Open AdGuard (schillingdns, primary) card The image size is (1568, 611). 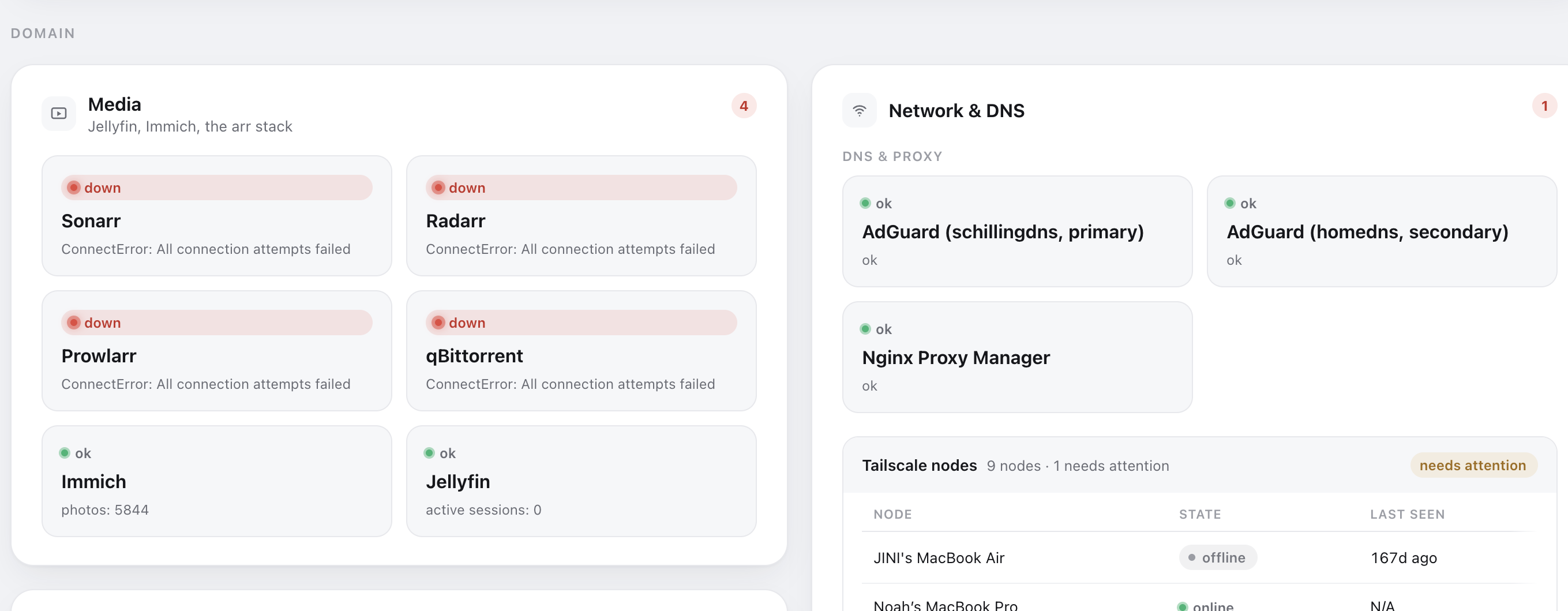pos(1017,231)
